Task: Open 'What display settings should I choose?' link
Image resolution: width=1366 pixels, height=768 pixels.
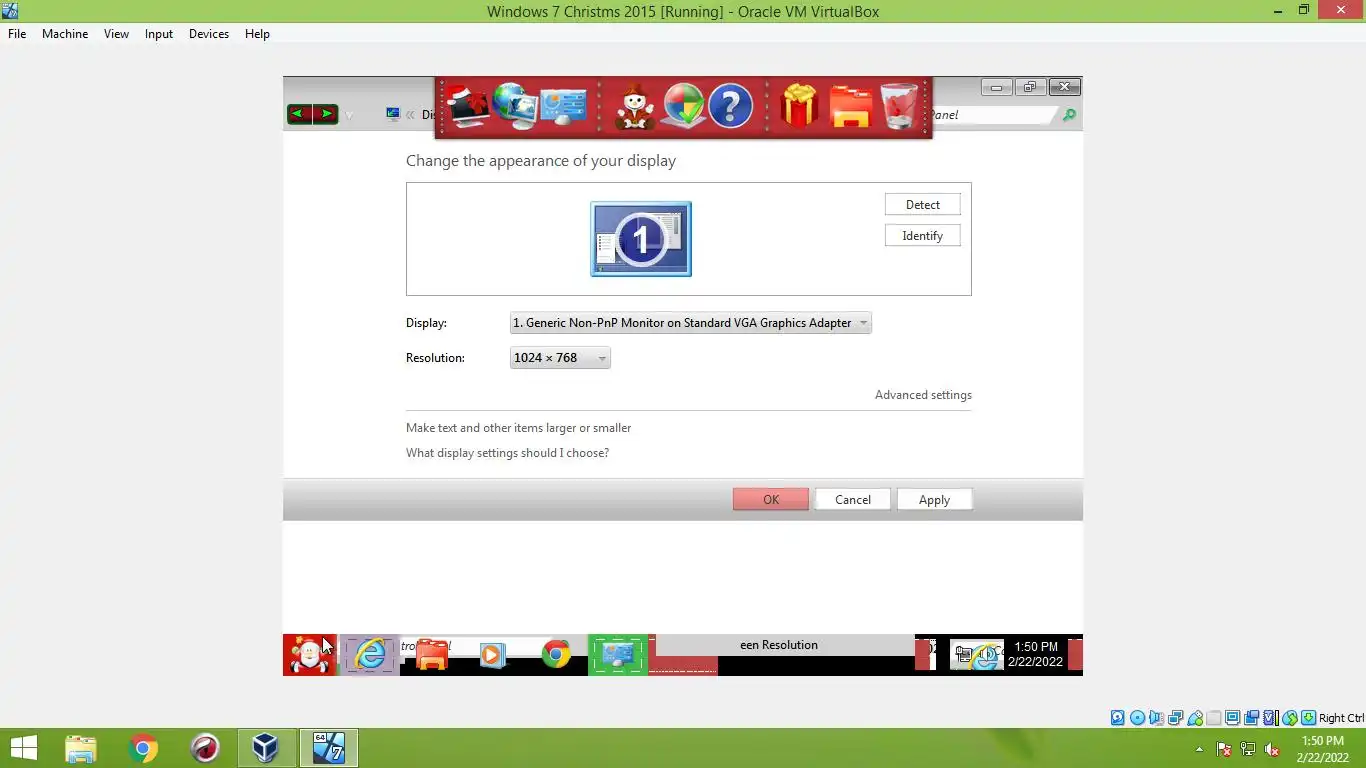Action: point(507,453)
